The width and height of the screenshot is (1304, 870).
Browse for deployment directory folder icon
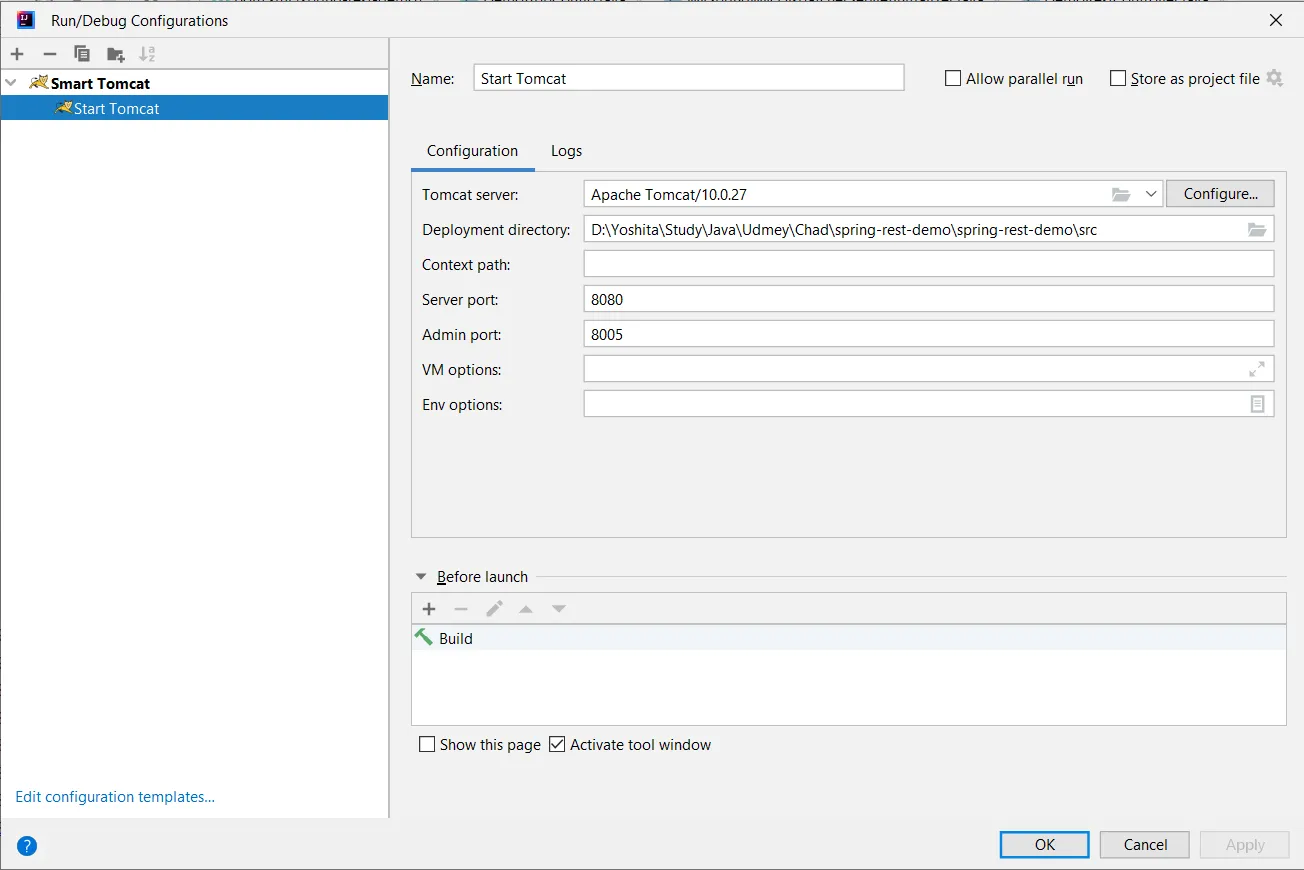tap(1257, 230)
